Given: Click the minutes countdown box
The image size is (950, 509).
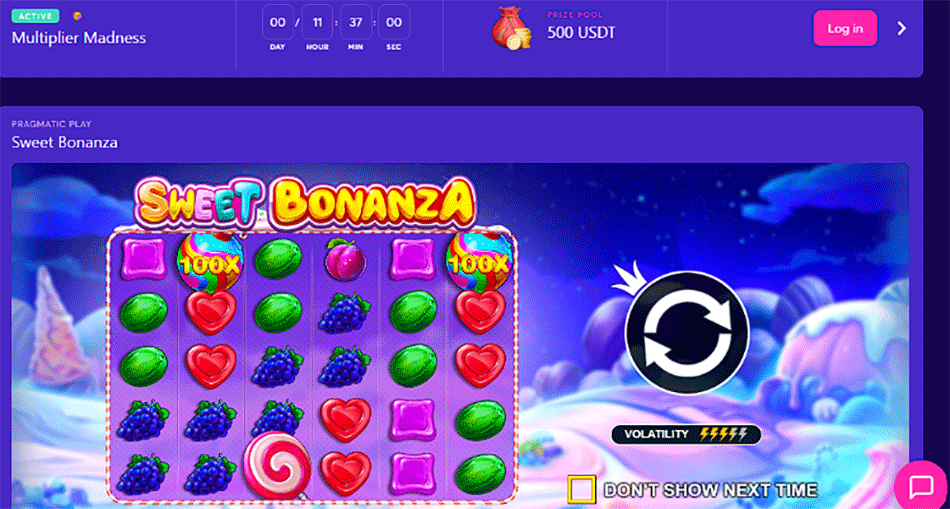Looking at the screenshot, I should click(356, 22).
